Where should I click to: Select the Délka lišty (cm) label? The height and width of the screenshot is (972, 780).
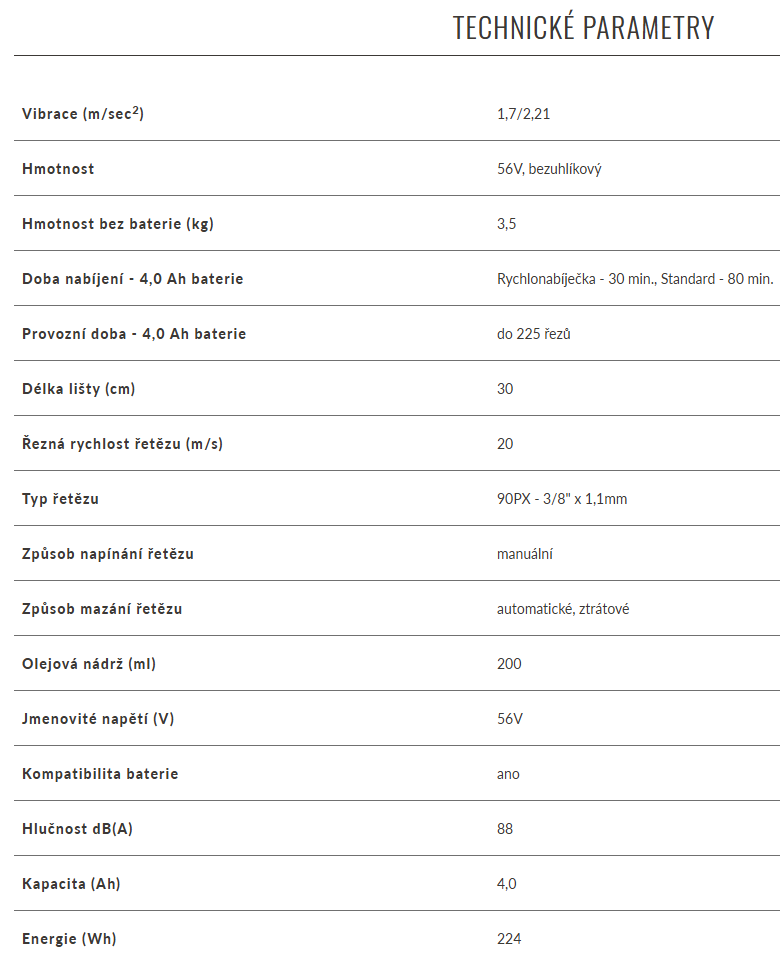coord(79,389)
